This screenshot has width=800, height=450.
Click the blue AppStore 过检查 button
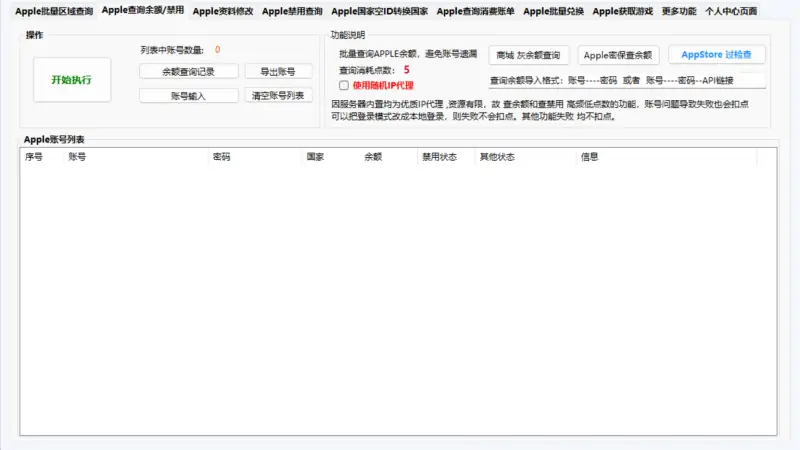tap(716, 55)
